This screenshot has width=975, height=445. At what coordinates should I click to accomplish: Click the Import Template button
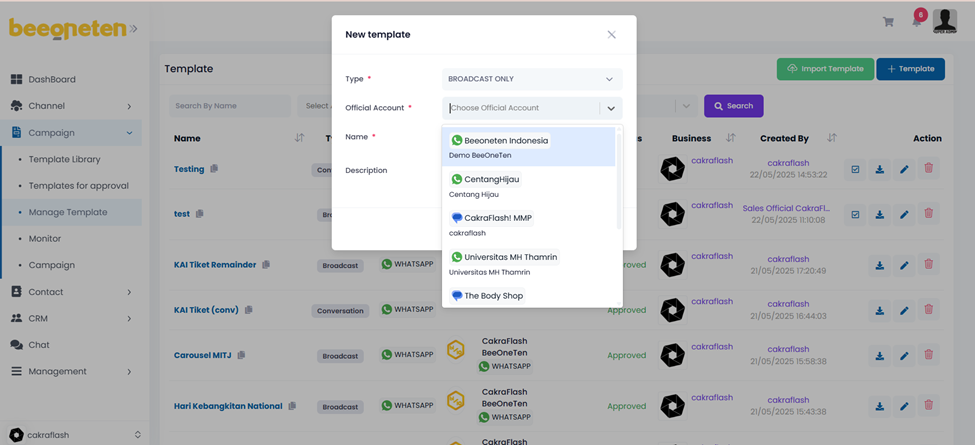(x=824, y=69)
